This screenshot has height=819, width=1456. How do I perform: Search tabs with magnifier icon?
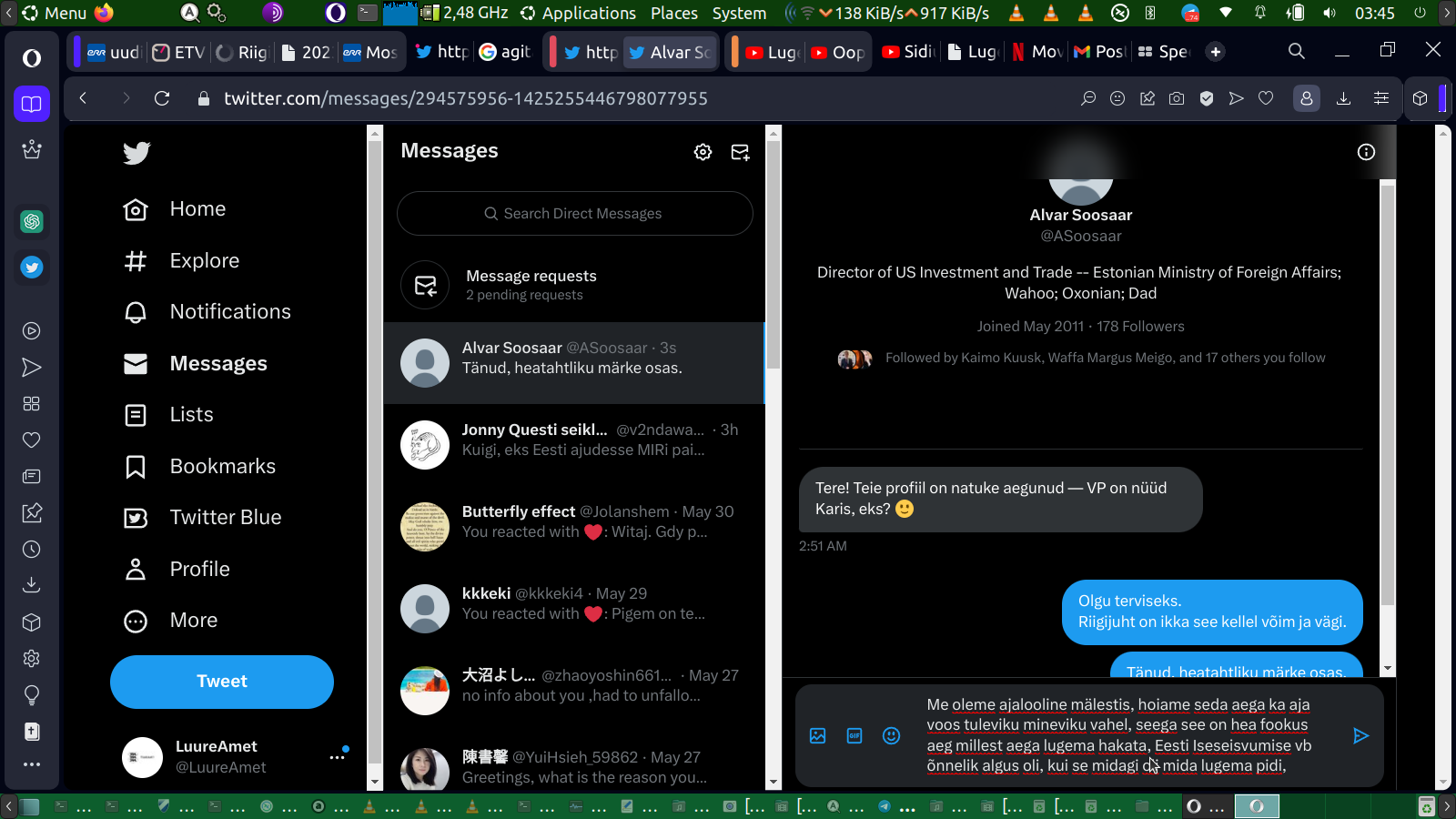point(1297,52)
